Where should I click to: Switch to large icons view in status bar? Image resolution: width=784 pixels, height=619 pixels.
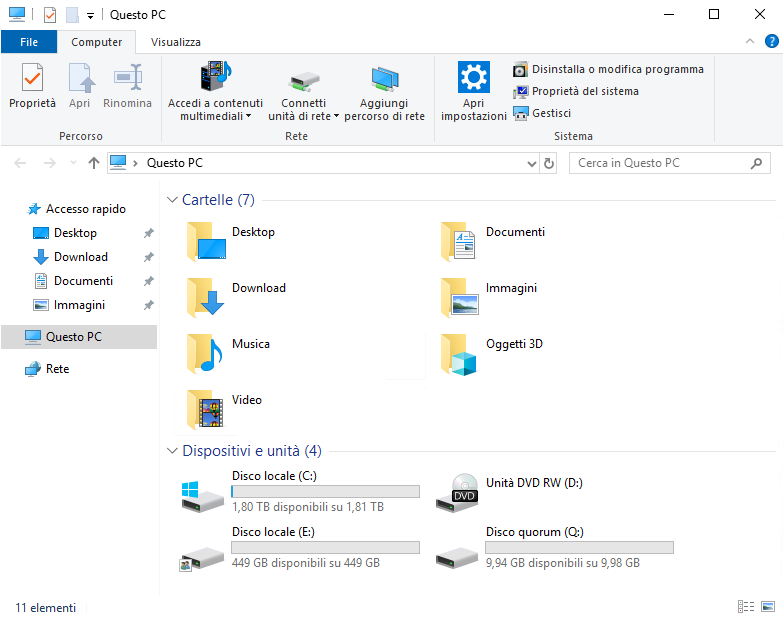coord(768,607)
